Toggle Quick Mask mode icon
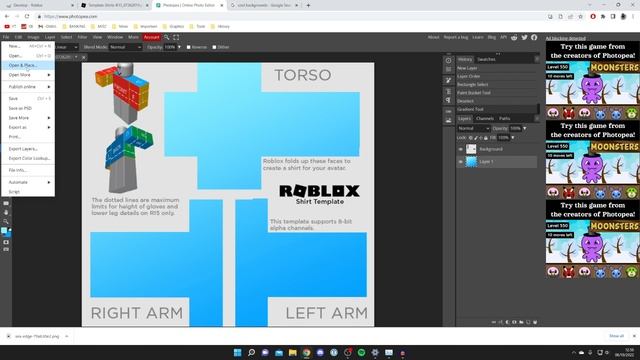 (x=6, y=242)
